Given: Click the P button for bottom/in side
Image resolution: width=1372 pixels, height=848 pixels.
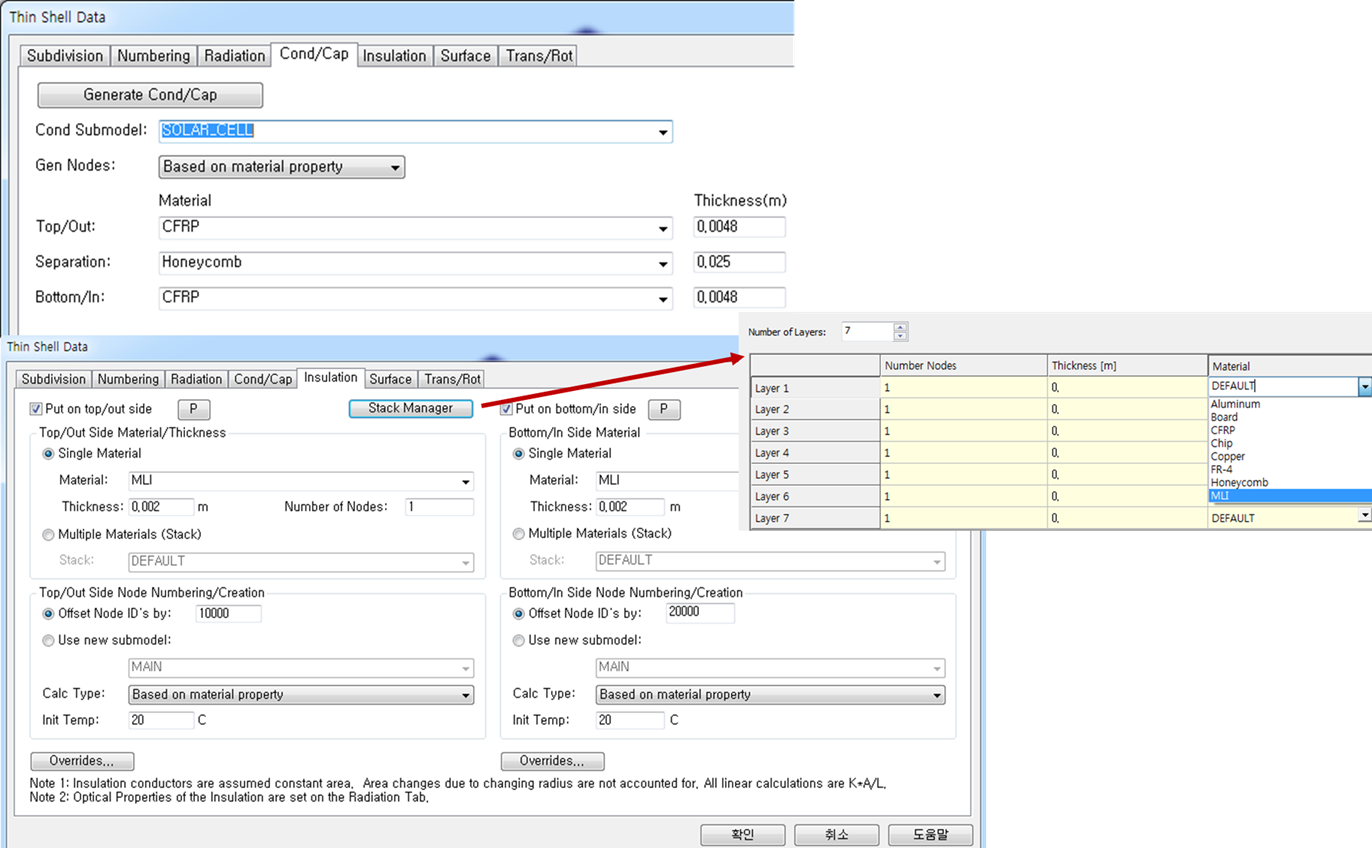Looking at the screenshot, I should pyautogui.click(x=664, y=409).
